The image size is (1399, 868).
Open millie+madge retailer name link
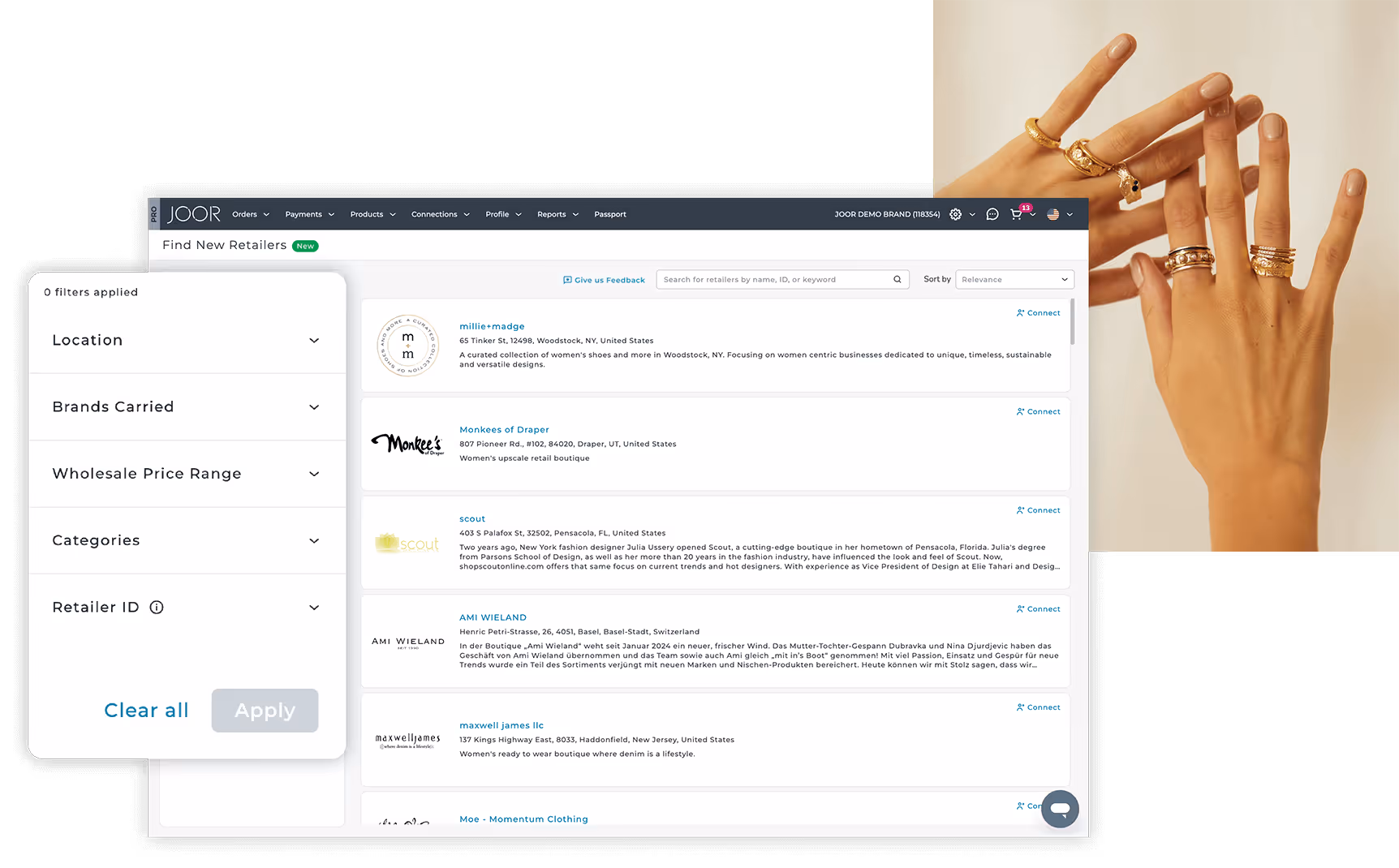[492, 326]
